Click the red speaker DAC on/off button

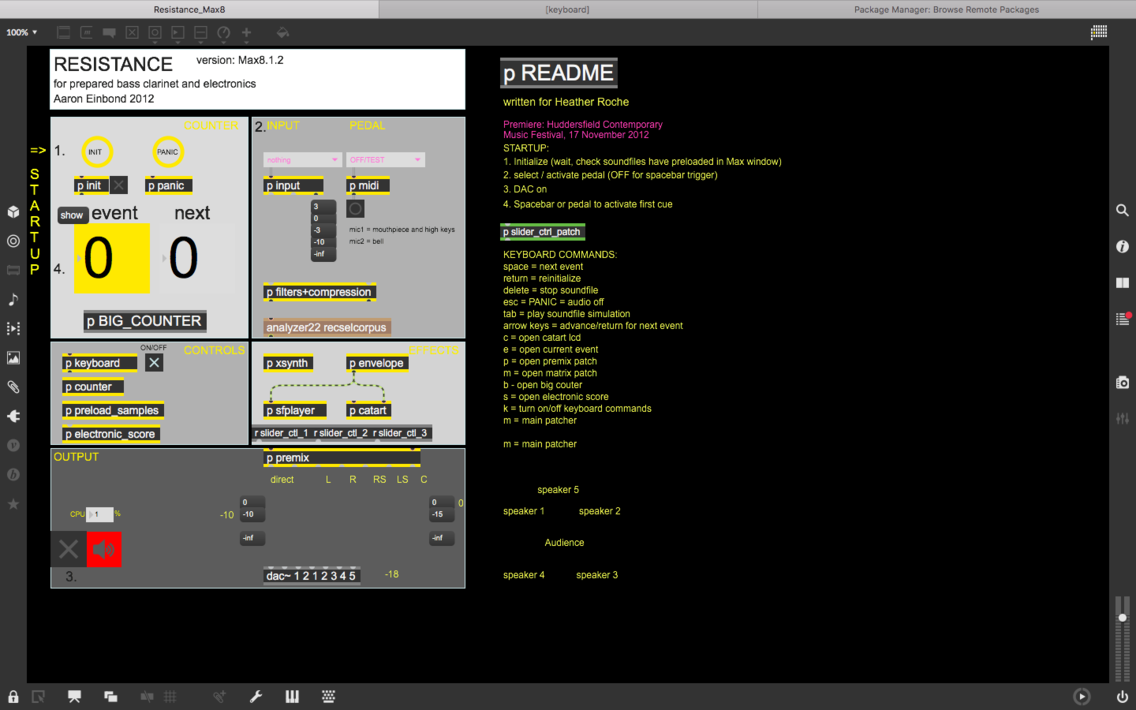[104, 549]
